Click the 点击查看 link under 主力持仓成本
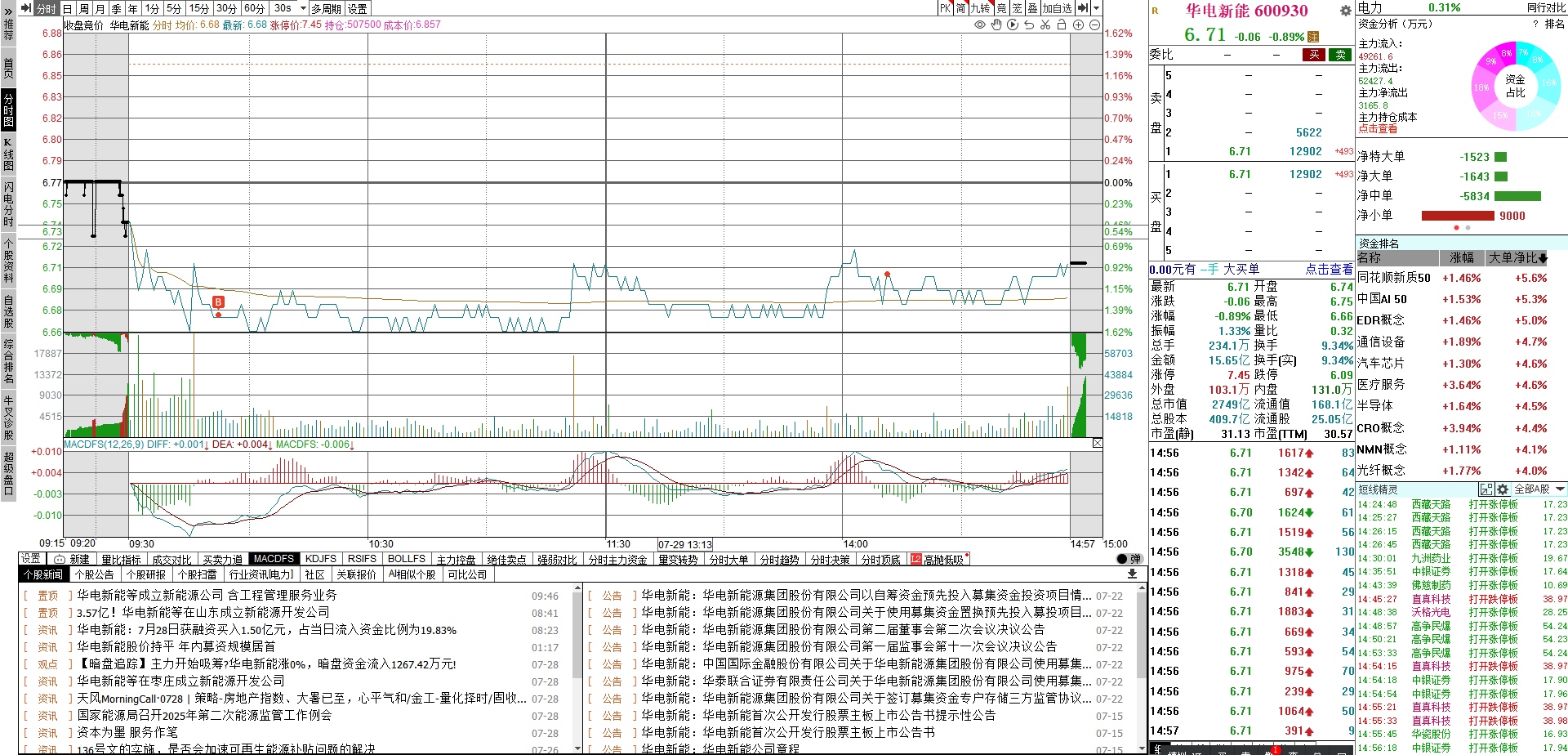Viewport: 1568px width, 755px height. (x=1378, y=128)
